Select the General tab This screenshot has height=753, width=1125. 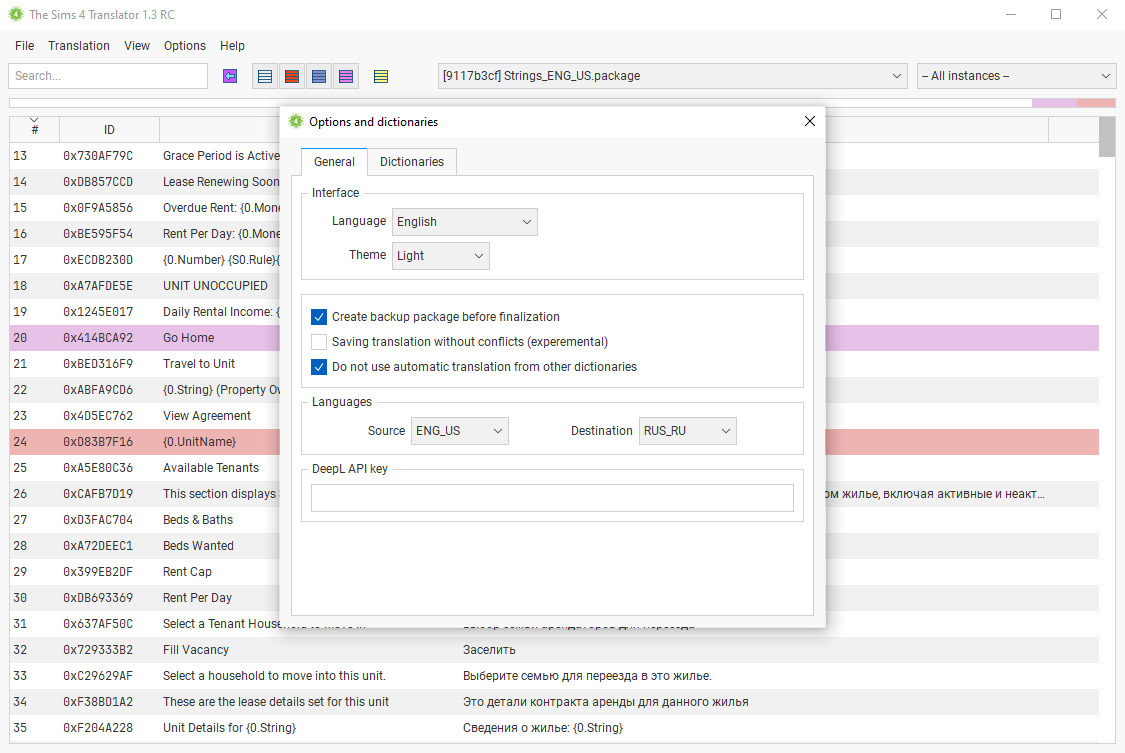334,162
